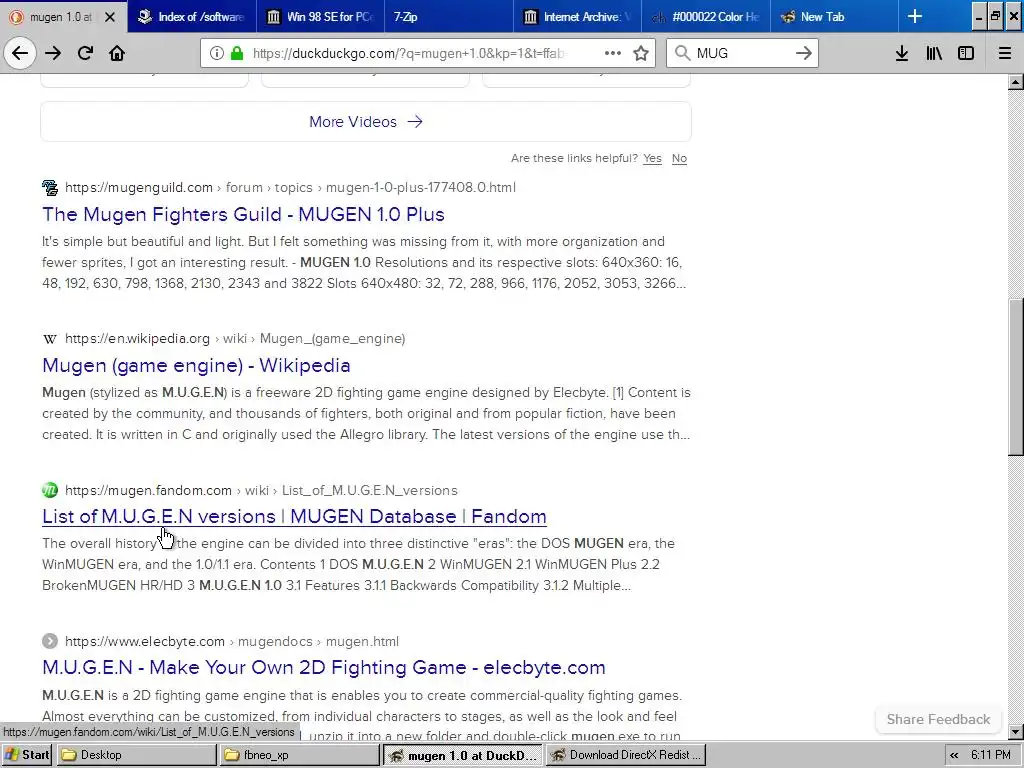The image size is (1024, 768).
Task: Answer Yes to links helpful
Action: tap(652, 158)
